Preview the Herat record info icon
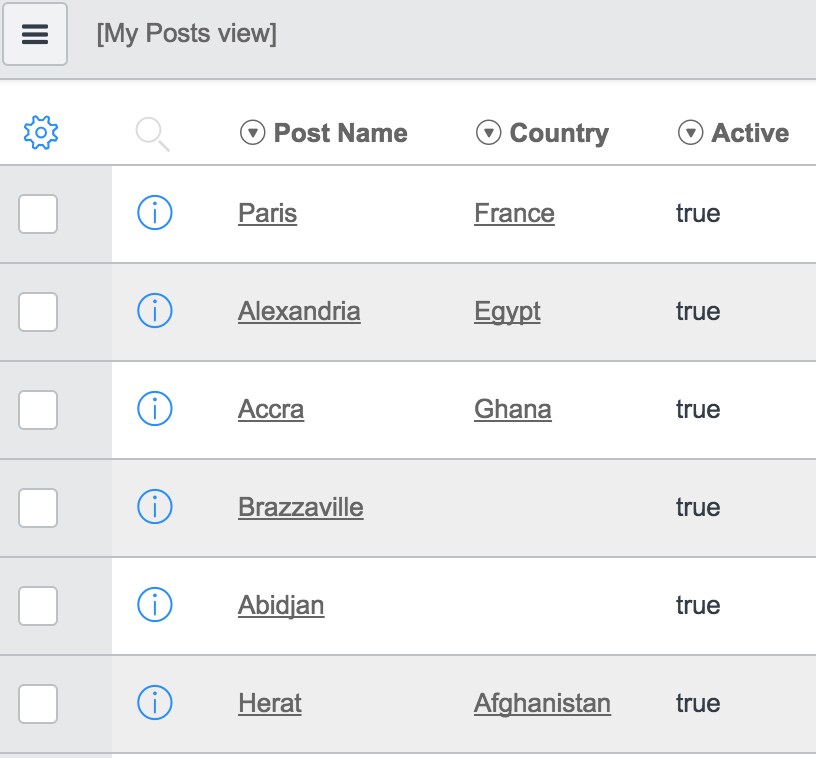 tap(155, 702)
